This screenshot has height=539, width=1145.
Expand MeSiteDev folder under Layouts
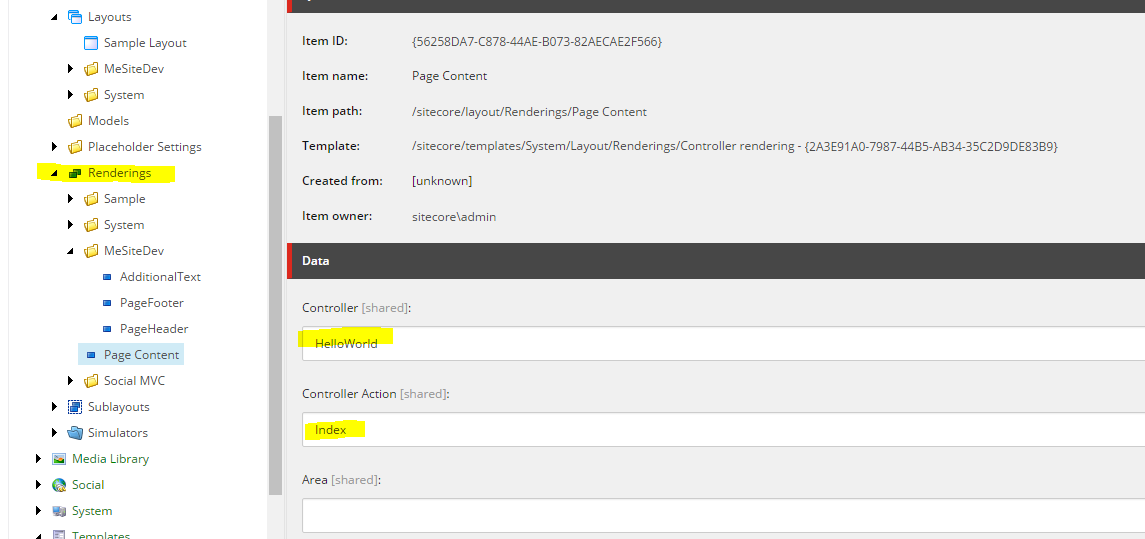(70, 69)
